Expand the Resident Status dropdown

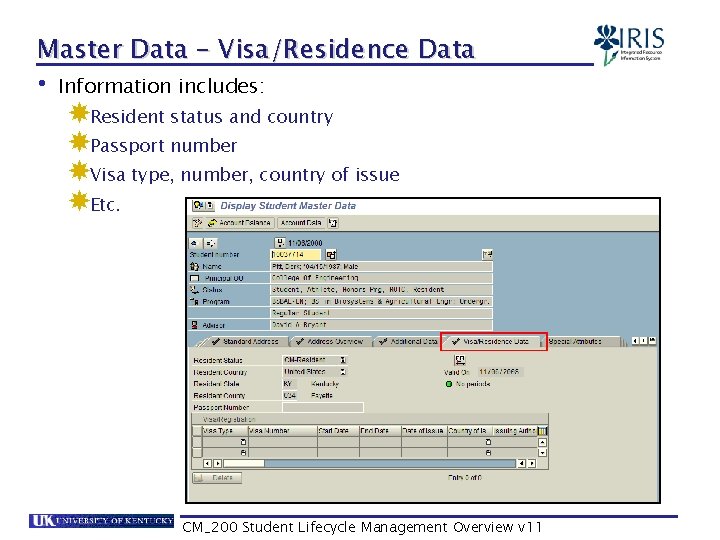click(343, 360)
